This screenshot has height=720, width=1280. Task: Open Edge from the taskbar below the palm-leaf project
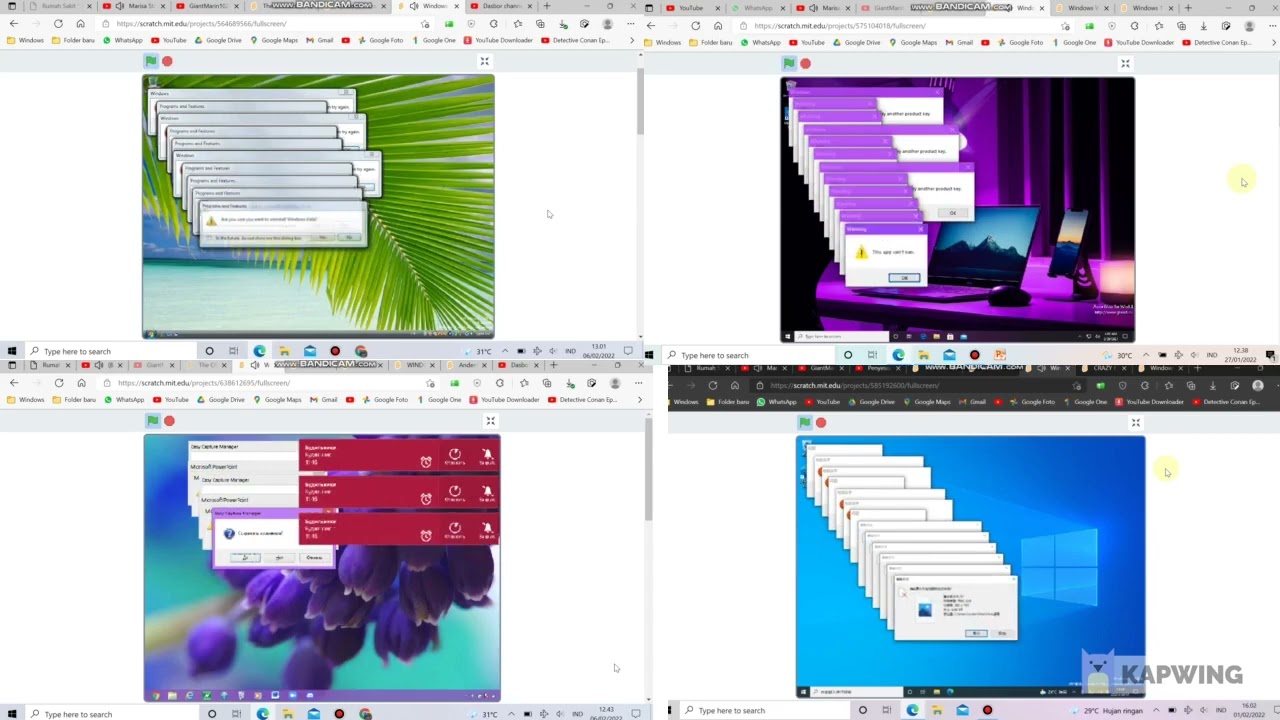pos(260,351)
